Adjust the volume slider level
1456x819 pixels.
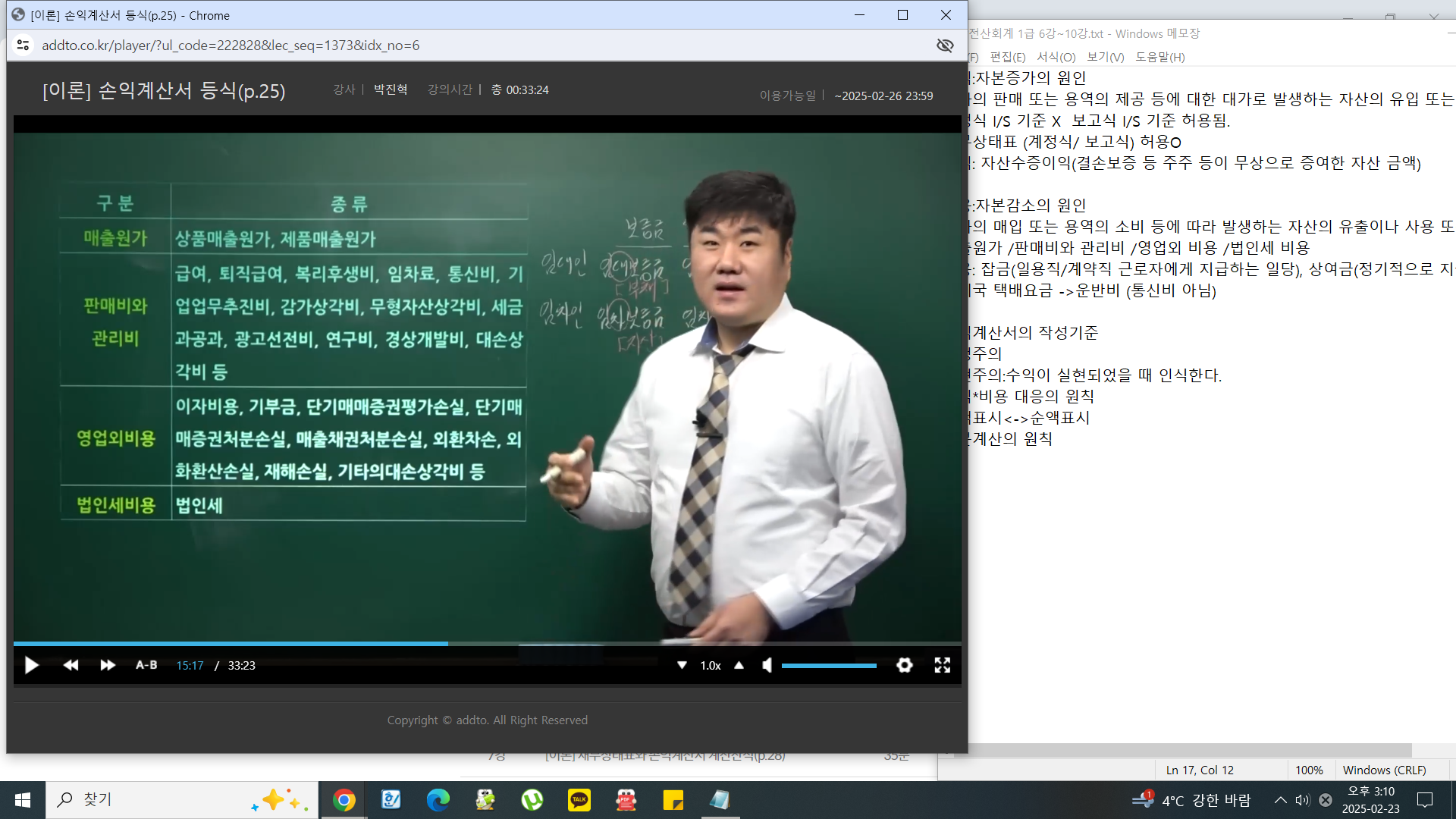(829, 666)
